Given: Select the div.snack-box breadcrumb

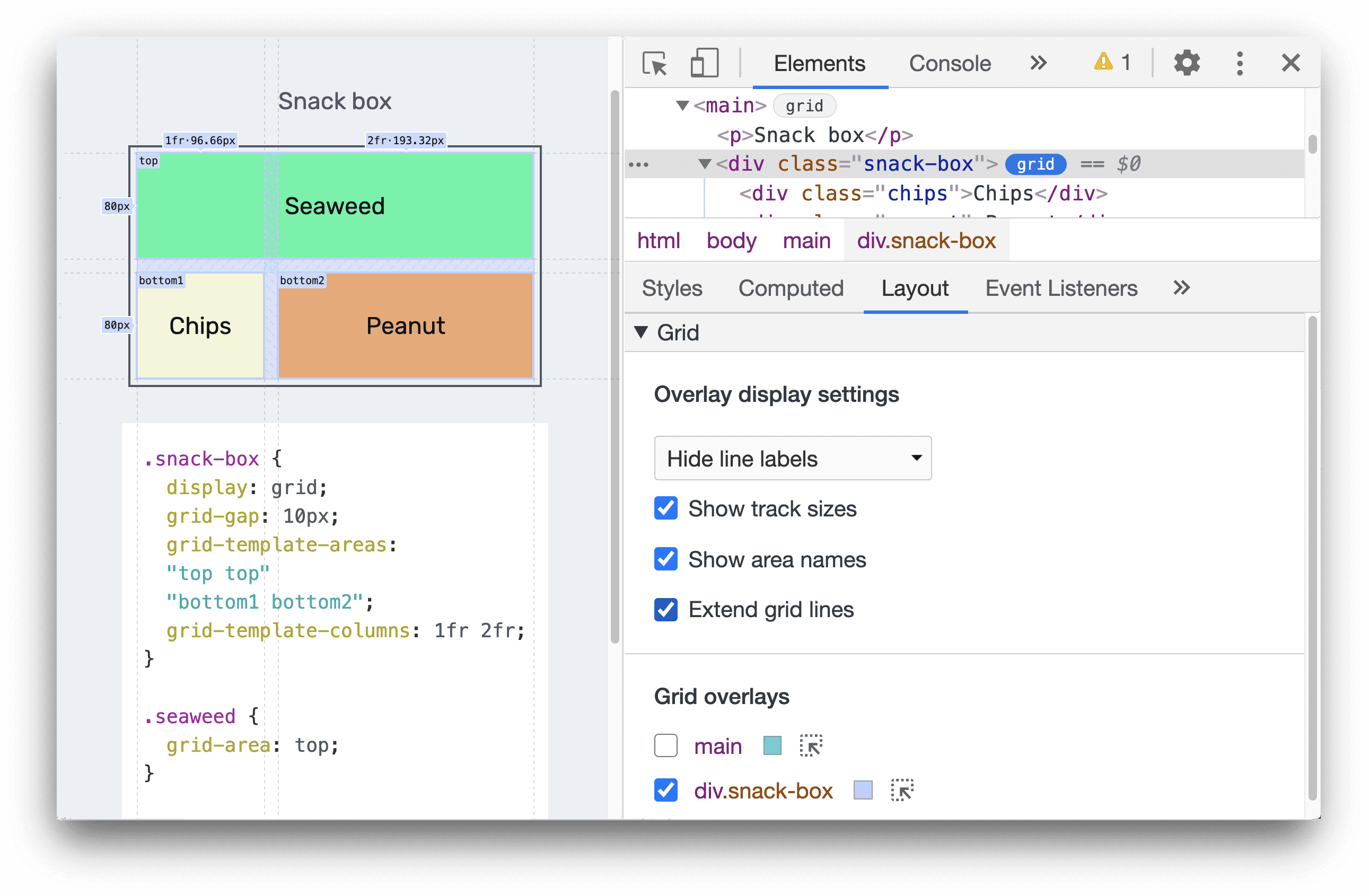Looking at the screenshot, I should (925, 241).
